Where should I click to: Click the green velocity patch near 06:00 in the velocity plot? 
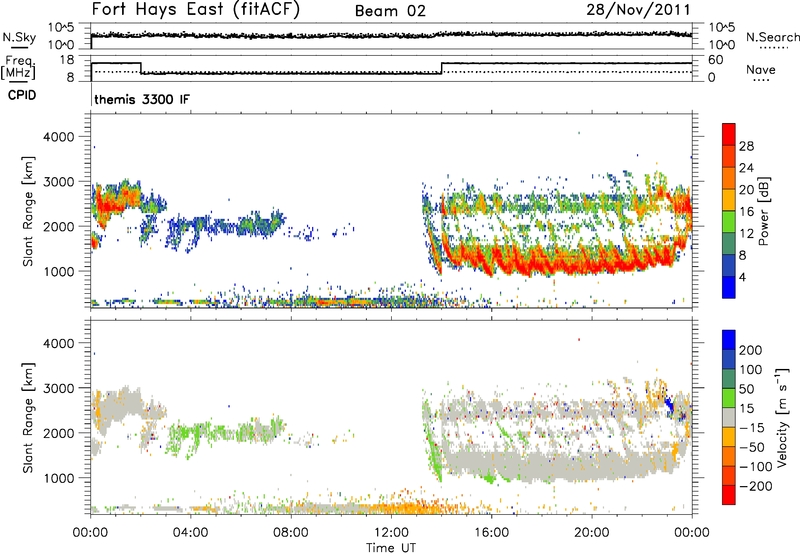coord(240,431)
